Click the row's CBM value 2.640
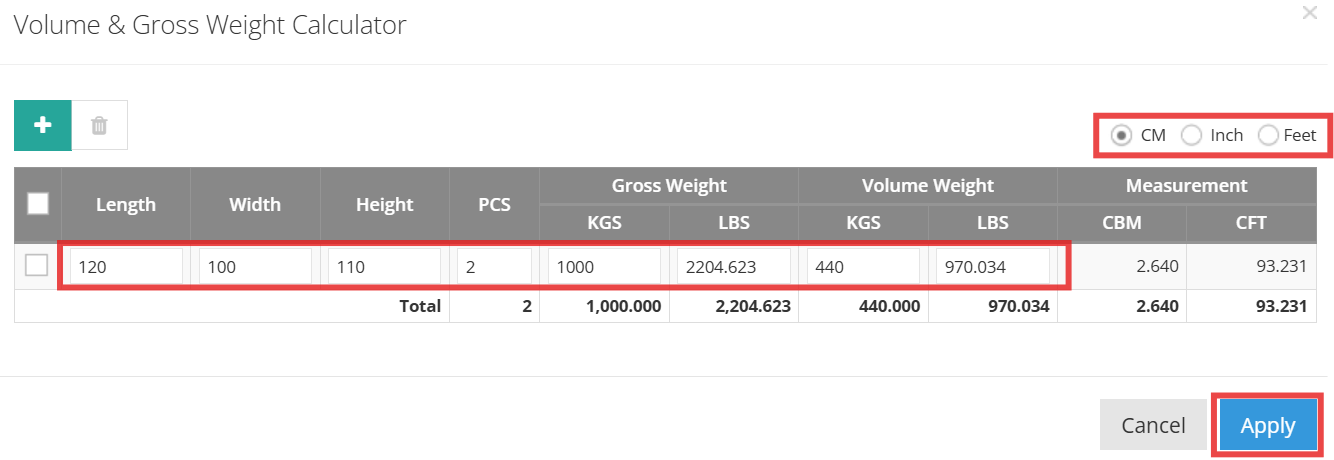Viewport: 1334px width, 460px height. pyautogui.click(x=1159, y=267)
